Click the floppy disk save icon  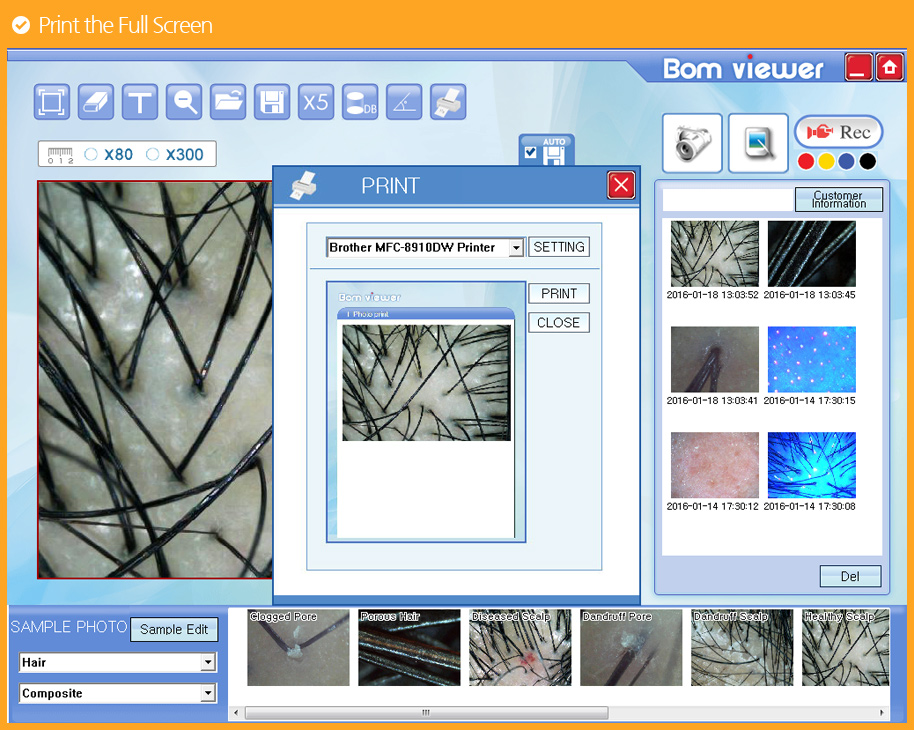tap(272, 101)
